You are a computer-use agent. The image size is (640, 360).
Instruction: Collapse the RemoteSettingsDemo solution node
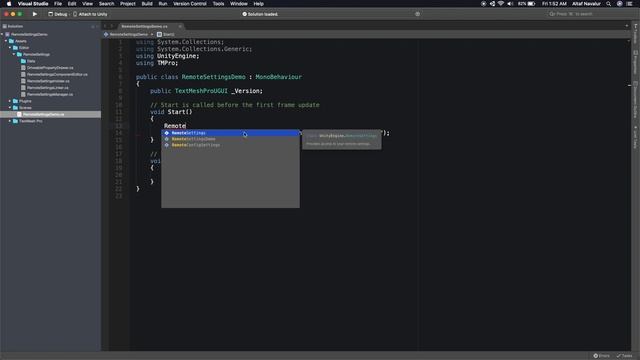click(x=2, y=34)
